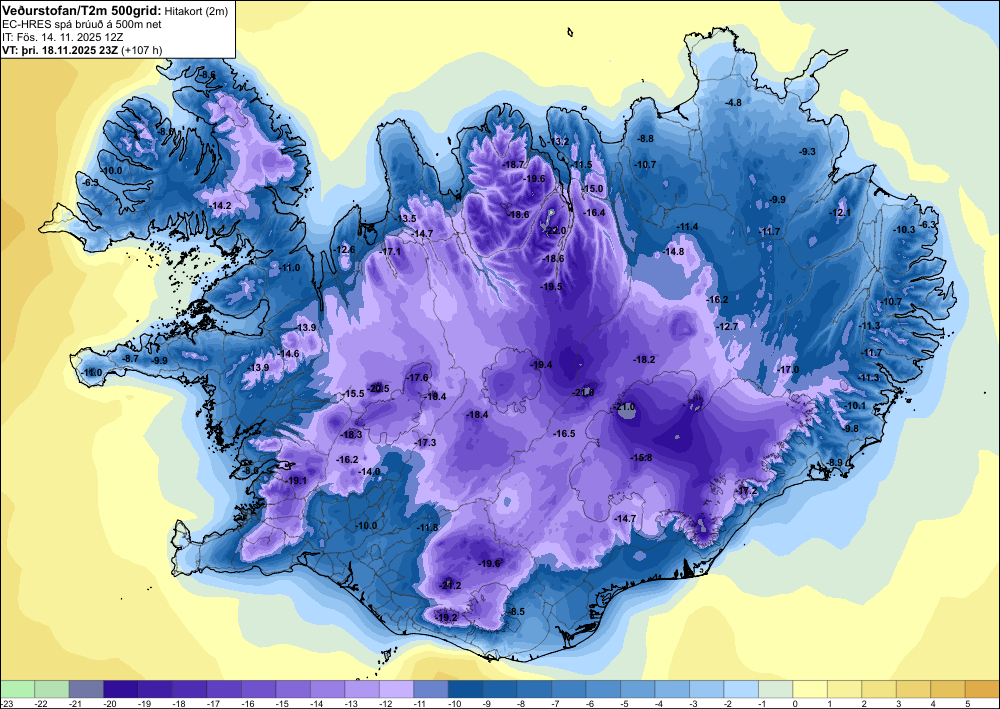Click the legend swatch above 3
Viewport: 1000px width, 709px height.
click(x=913, y=689)
